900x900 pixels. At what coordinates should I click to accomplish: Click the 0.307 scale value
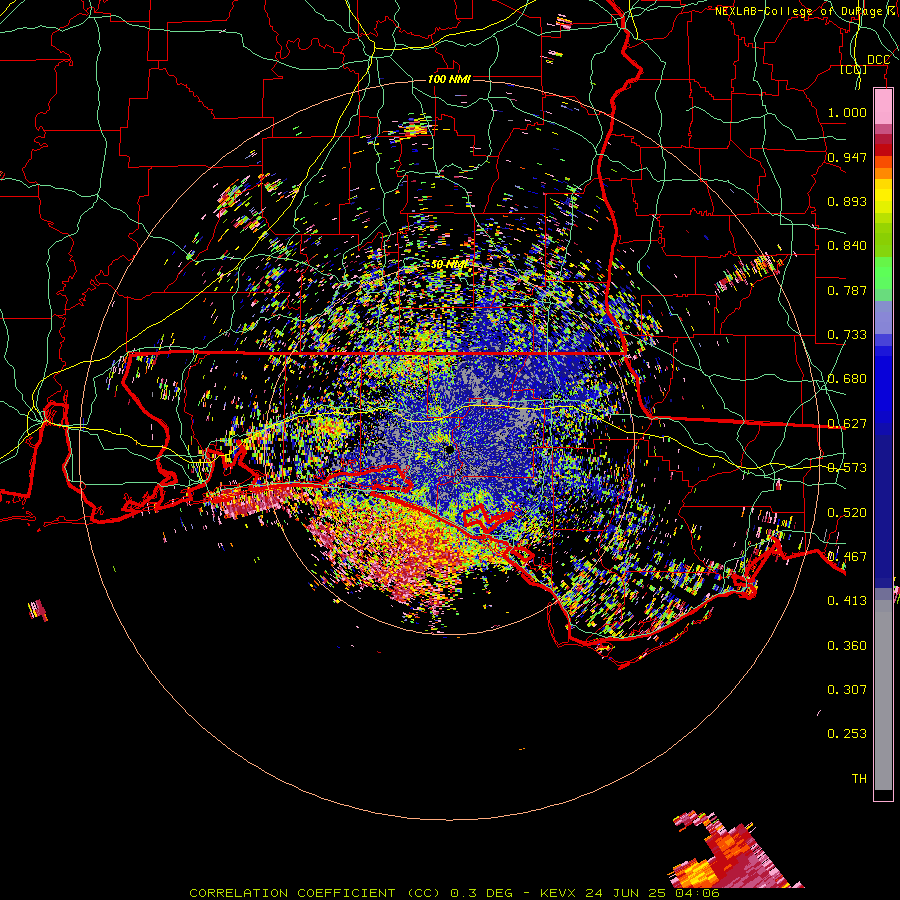[x=847, y=690]
